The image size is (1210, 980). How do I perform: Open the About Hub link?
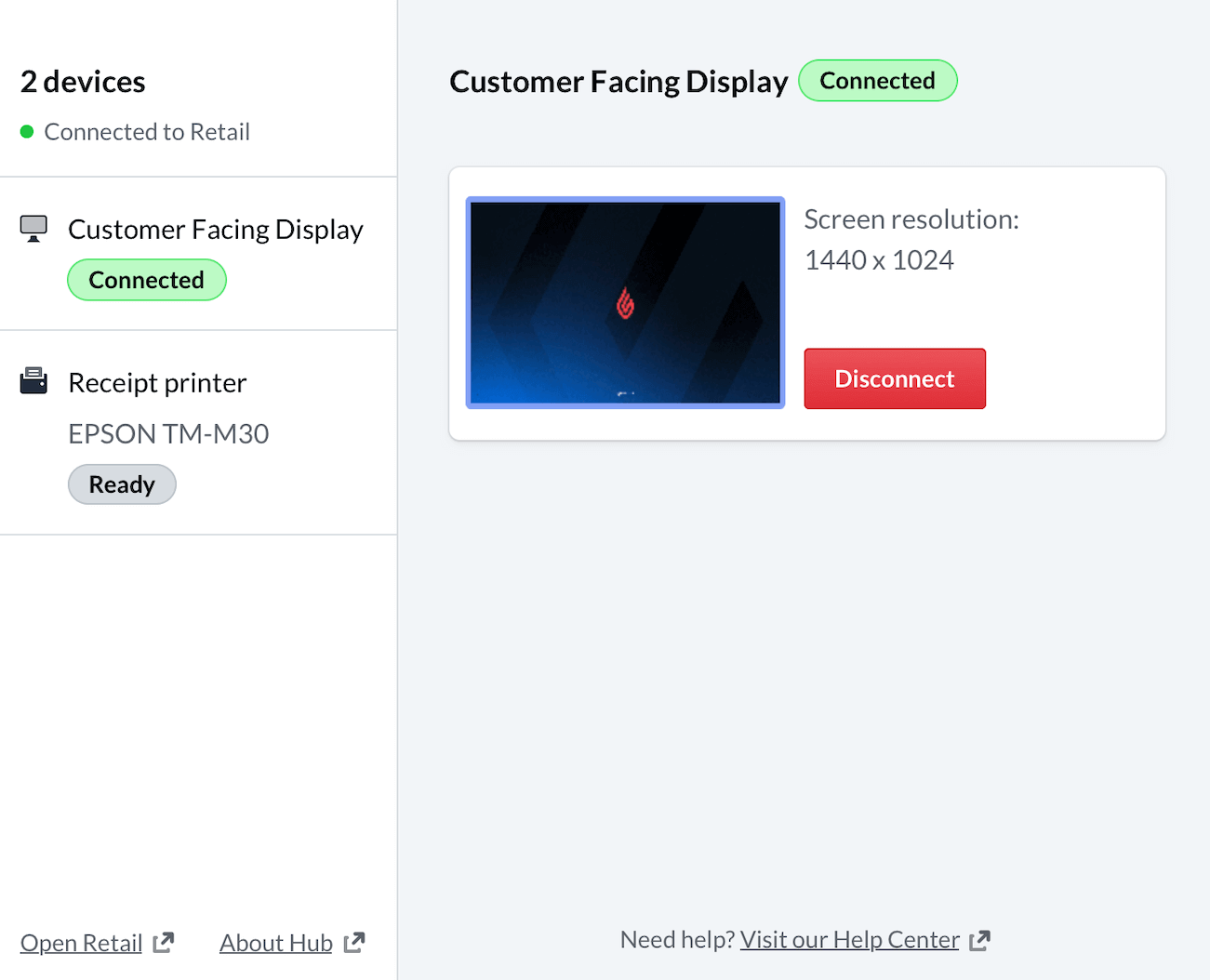coord(276,943)
